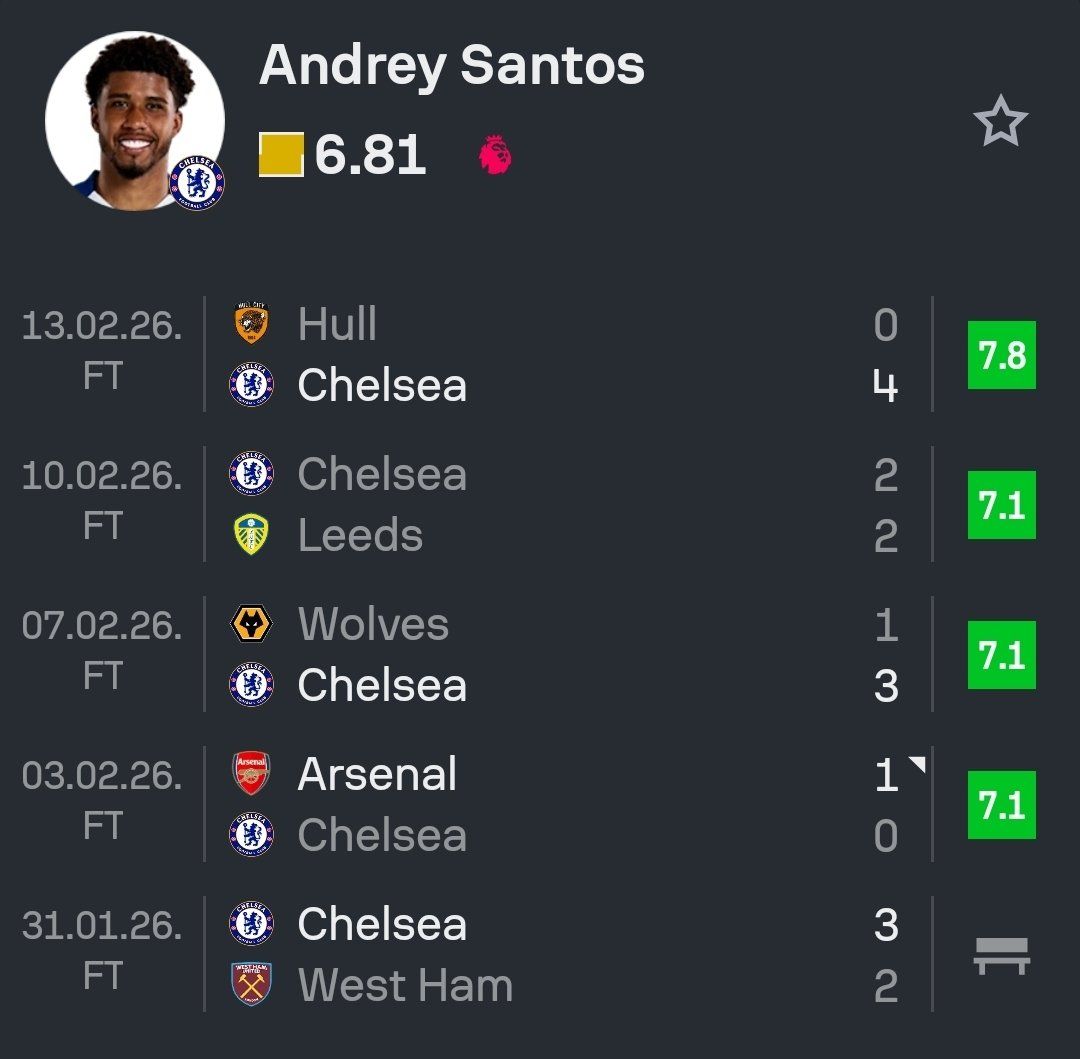Select the Arsenal club crest
The height and width of the screenshot is (1059, 1080).
click(x=249, y=773)
